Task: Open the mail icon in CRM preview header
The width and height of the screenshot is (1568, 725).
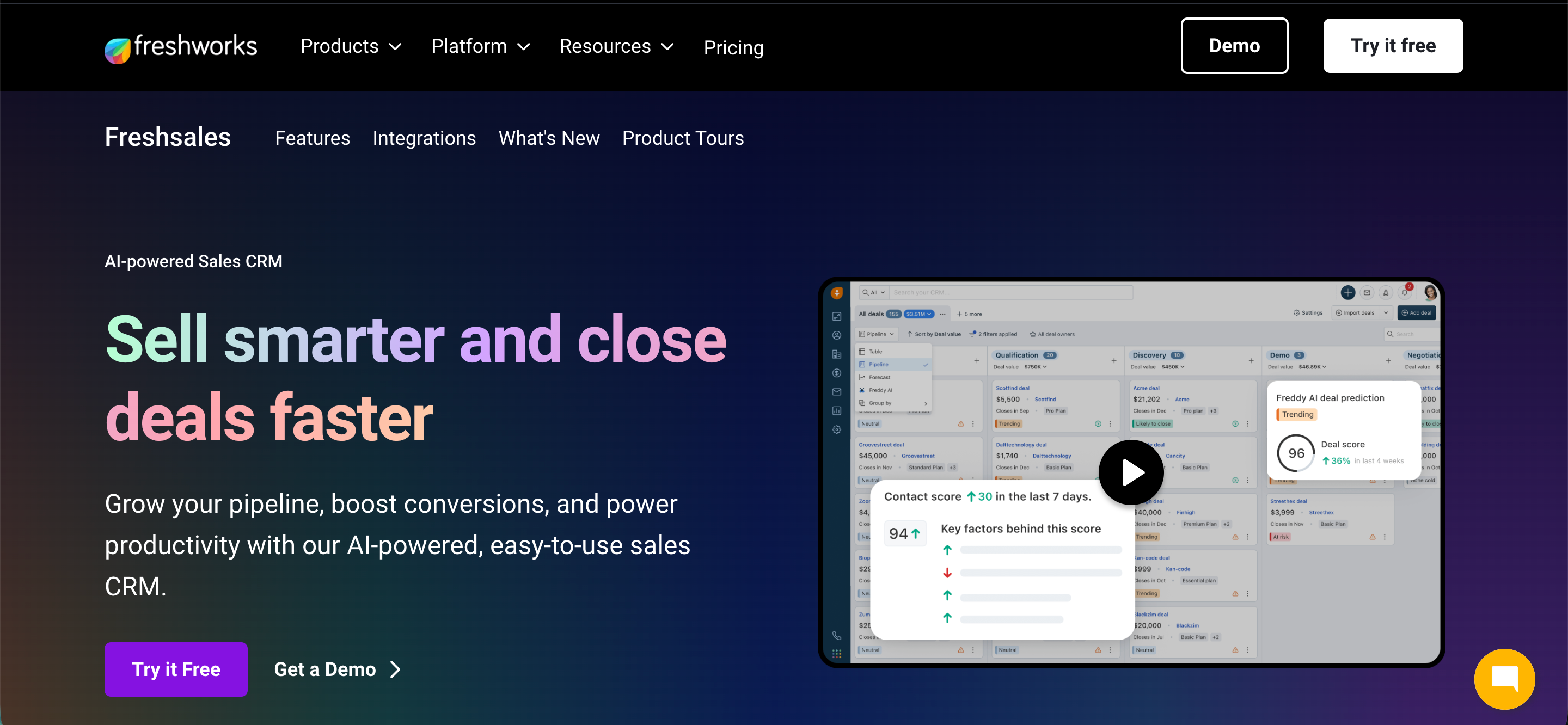Action: point(1367,293)
